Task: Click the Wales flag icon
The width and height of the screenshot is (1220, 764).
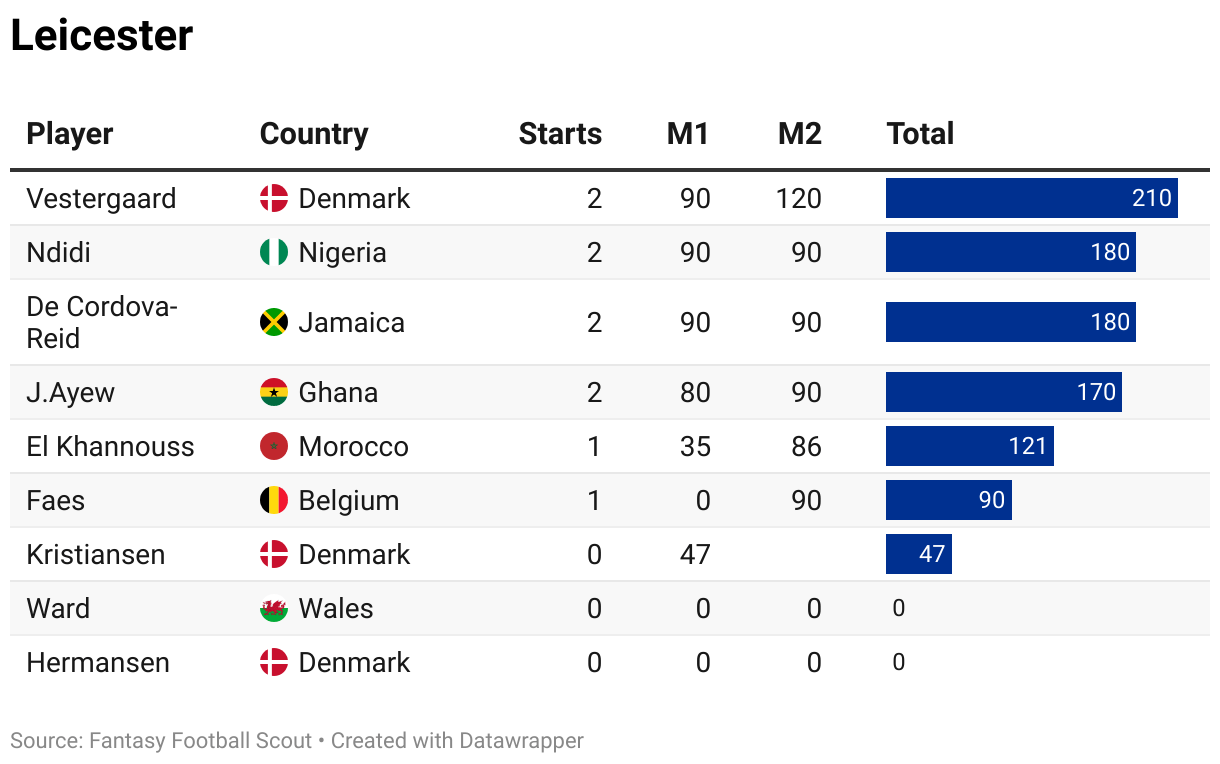Action: pos(274,608)
